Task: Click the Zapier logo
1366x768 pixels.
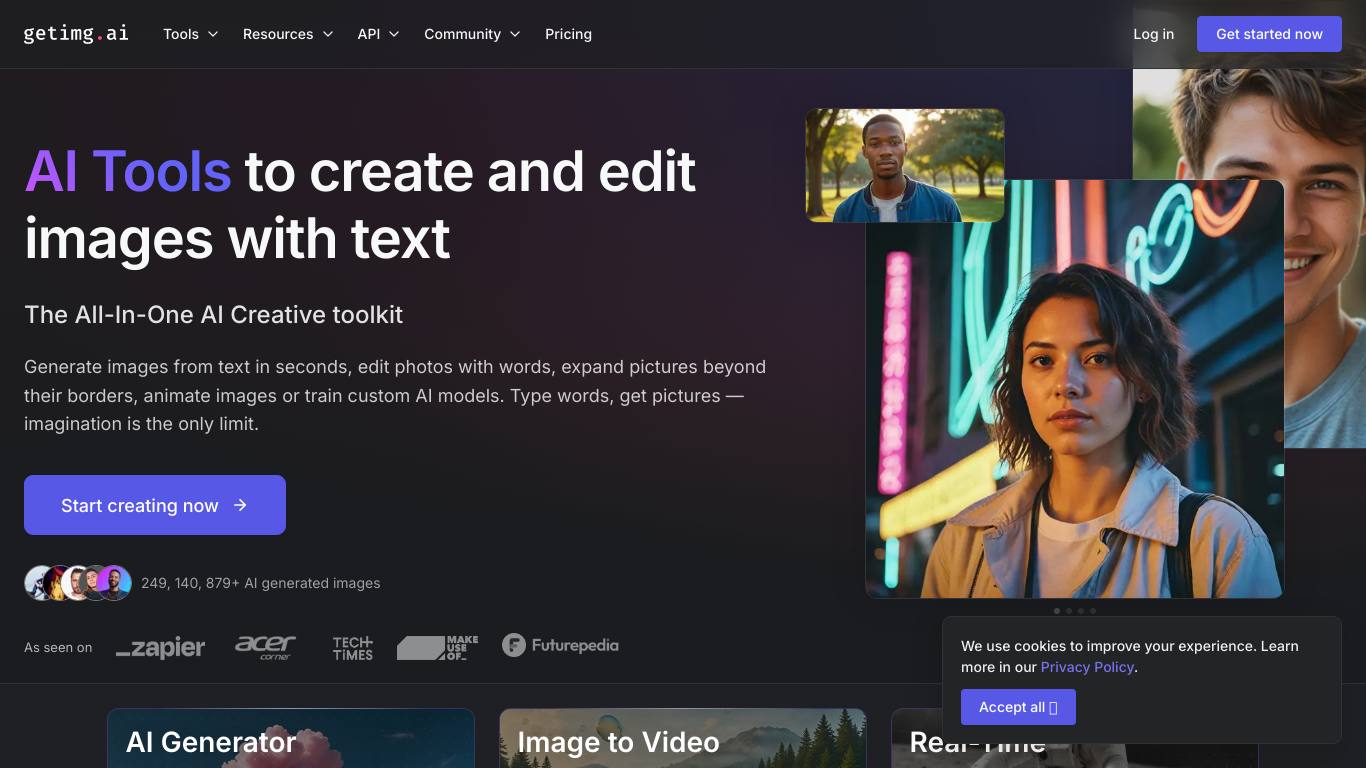Action: (160, 647)
